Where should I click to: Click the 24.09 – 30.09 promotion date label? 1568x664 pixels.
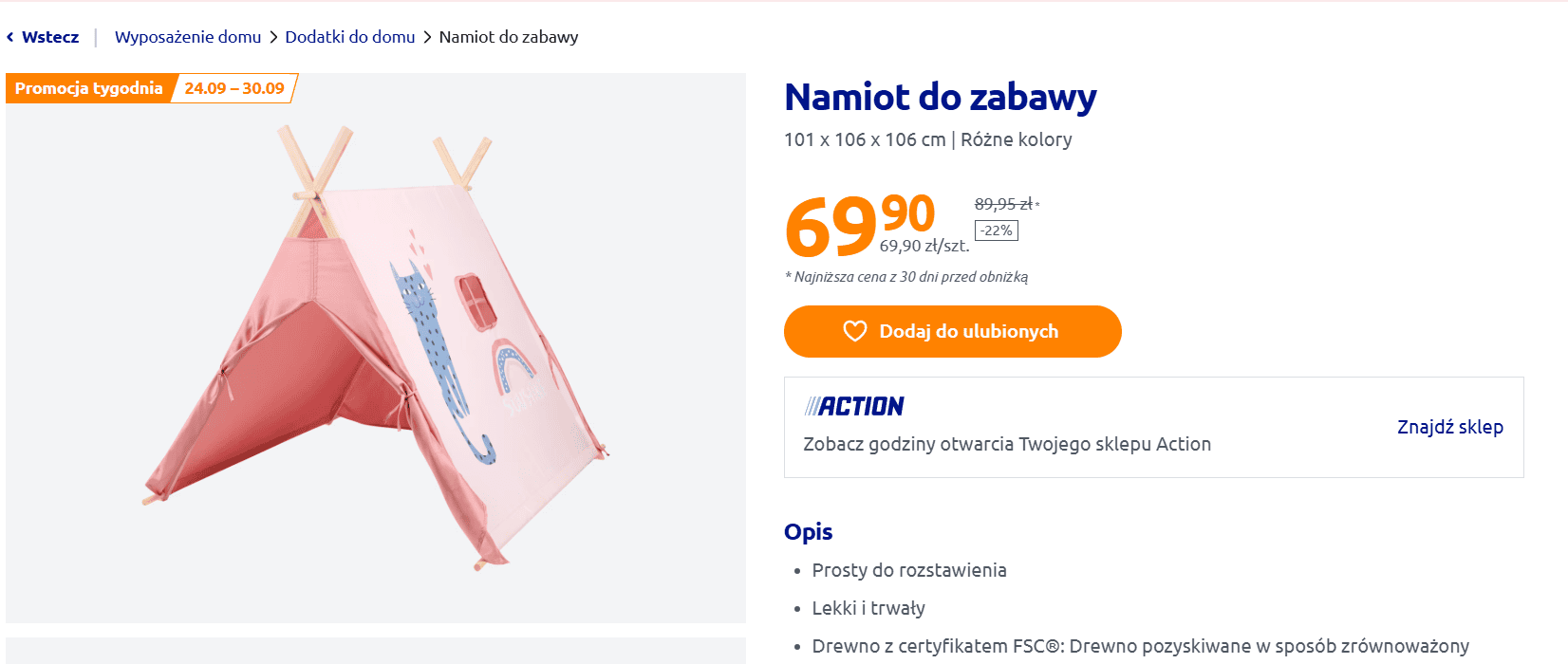[x=234, y=88]
